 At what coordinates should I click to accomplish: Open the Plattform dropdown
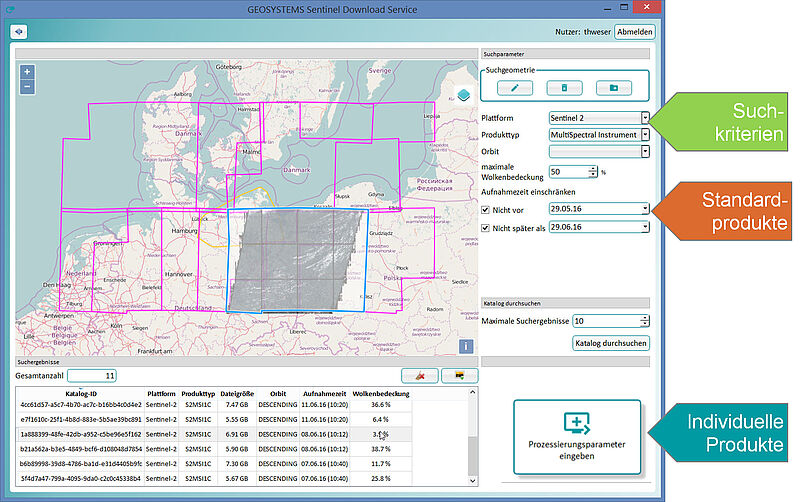pos(645,117)
